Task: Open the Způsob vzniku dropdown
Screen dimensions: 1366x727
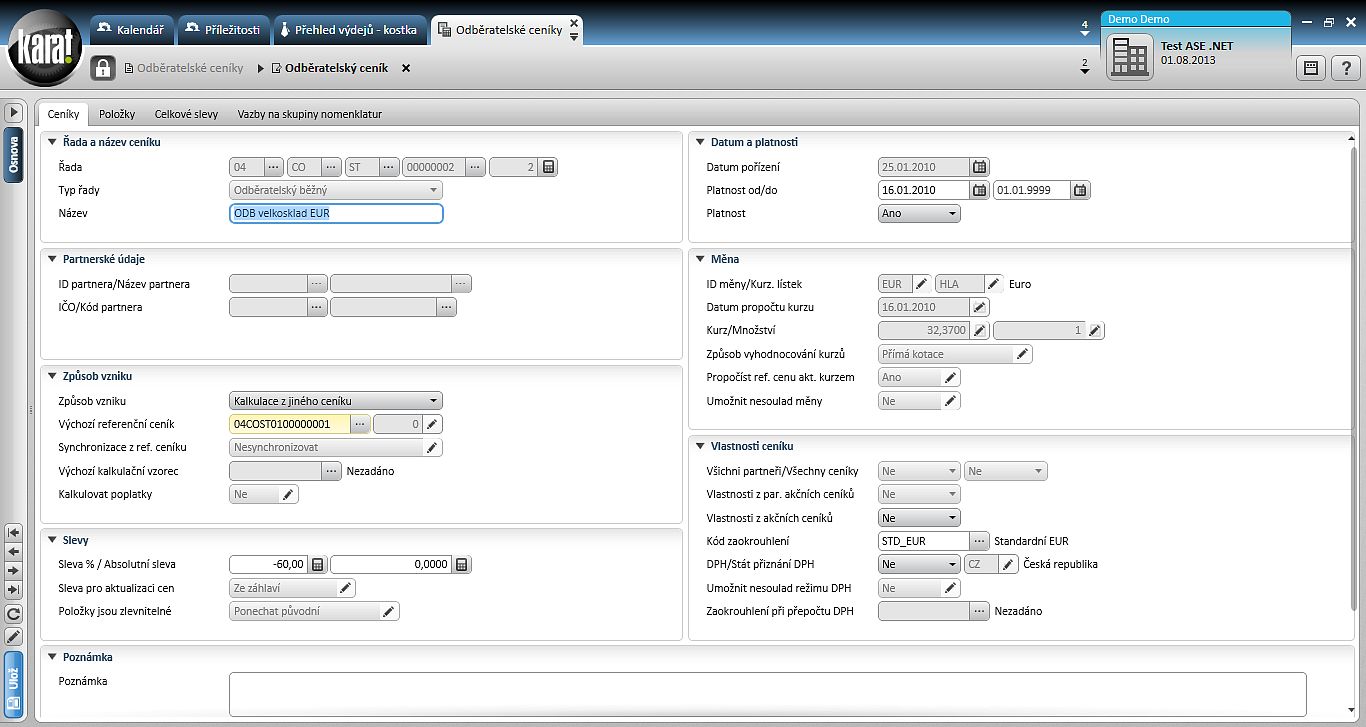Action: [336, 401]
